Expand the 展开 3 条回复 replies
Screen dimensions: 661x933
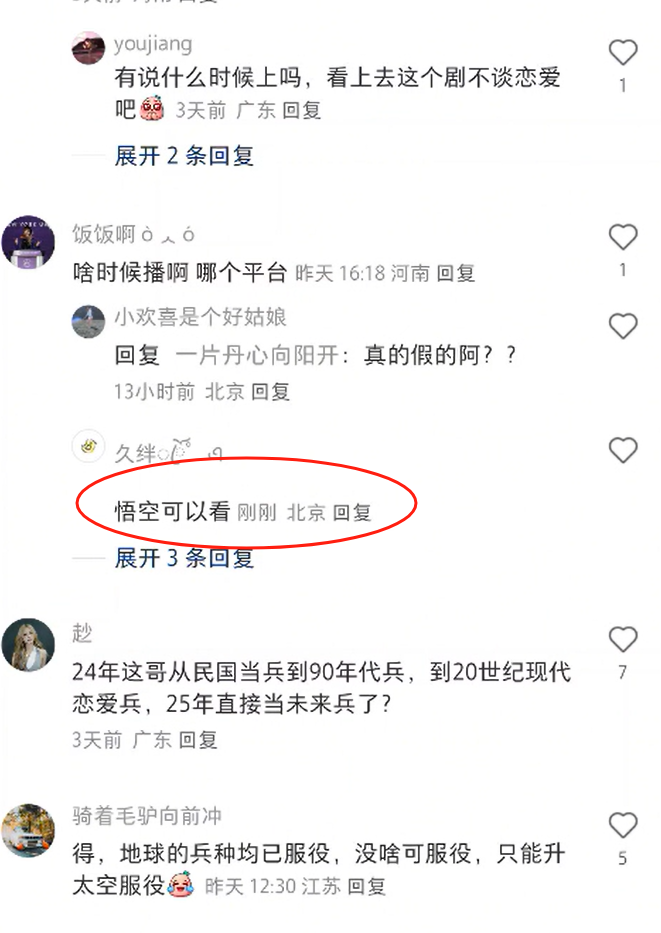coord(184,558)
